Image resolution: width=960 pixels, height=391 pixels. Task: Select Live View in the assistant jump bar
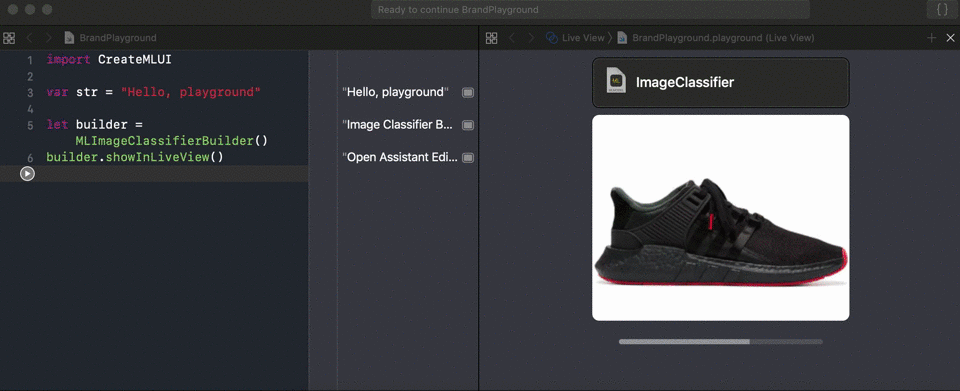coord(583,38)
